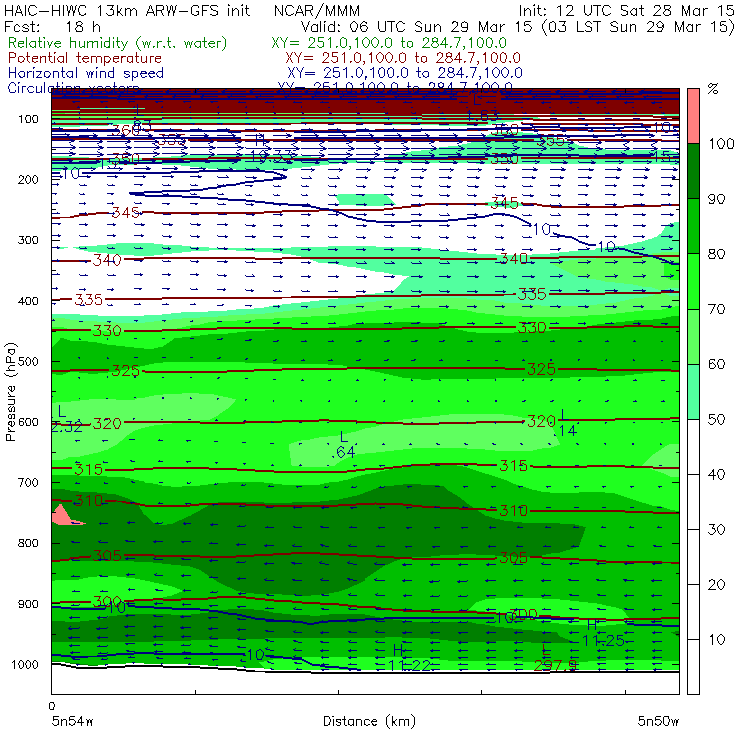Viewport: 740px width, 740px height.
Task: Click the "H 11.25" wind maximum marker
Action: pyautogui.click(x=602, y=633)
